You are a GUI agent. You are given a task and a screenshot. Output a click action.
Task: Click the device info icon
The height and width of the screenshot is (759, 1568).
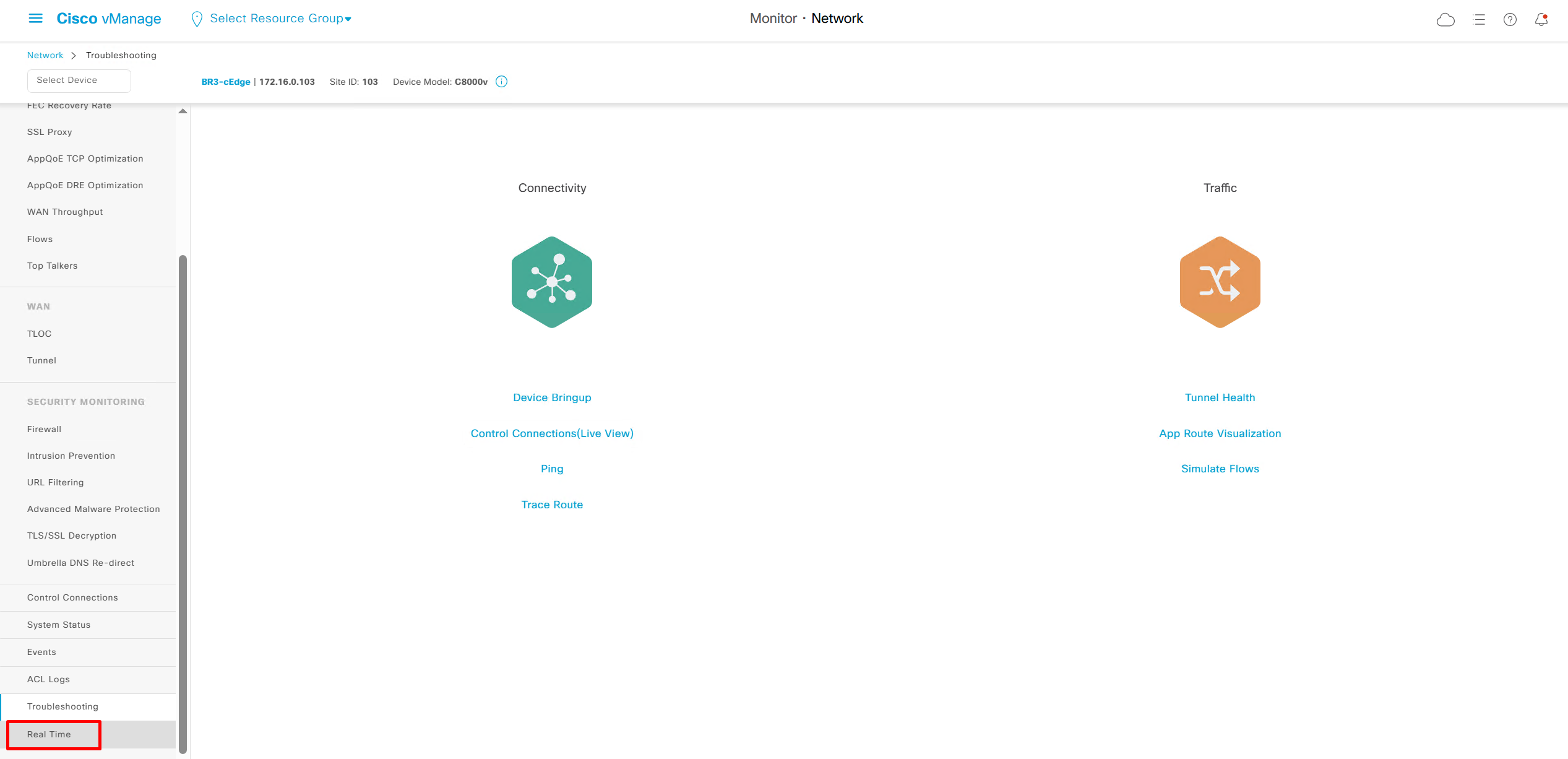(501, 82)
